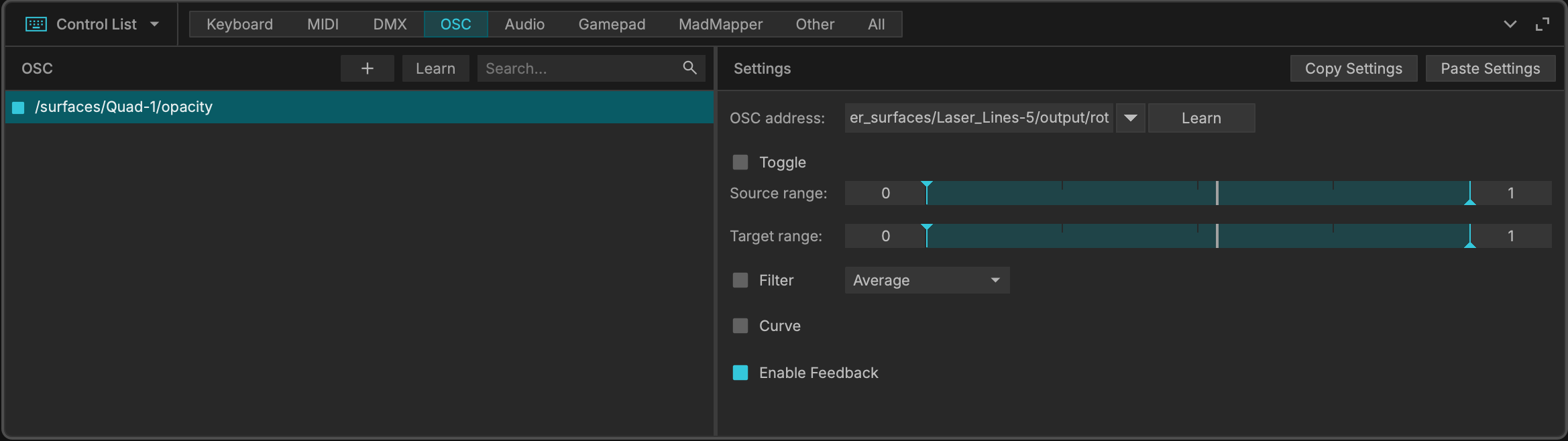Open the OSC address dropdown arrow

(1131, 118)
